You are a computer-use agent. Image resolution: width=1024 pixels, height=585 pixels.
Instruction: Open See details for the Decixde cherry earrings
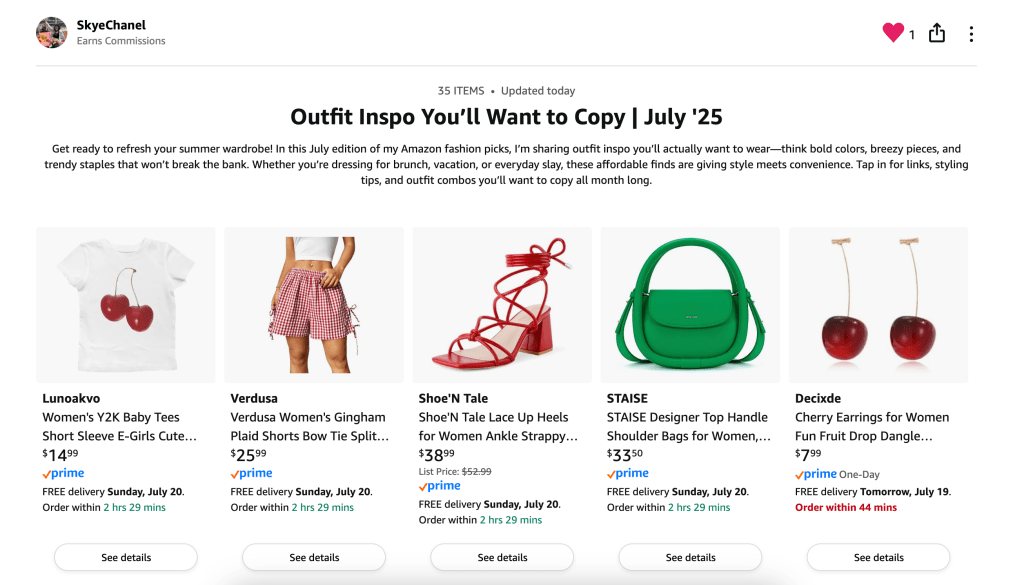coord(877,557)
